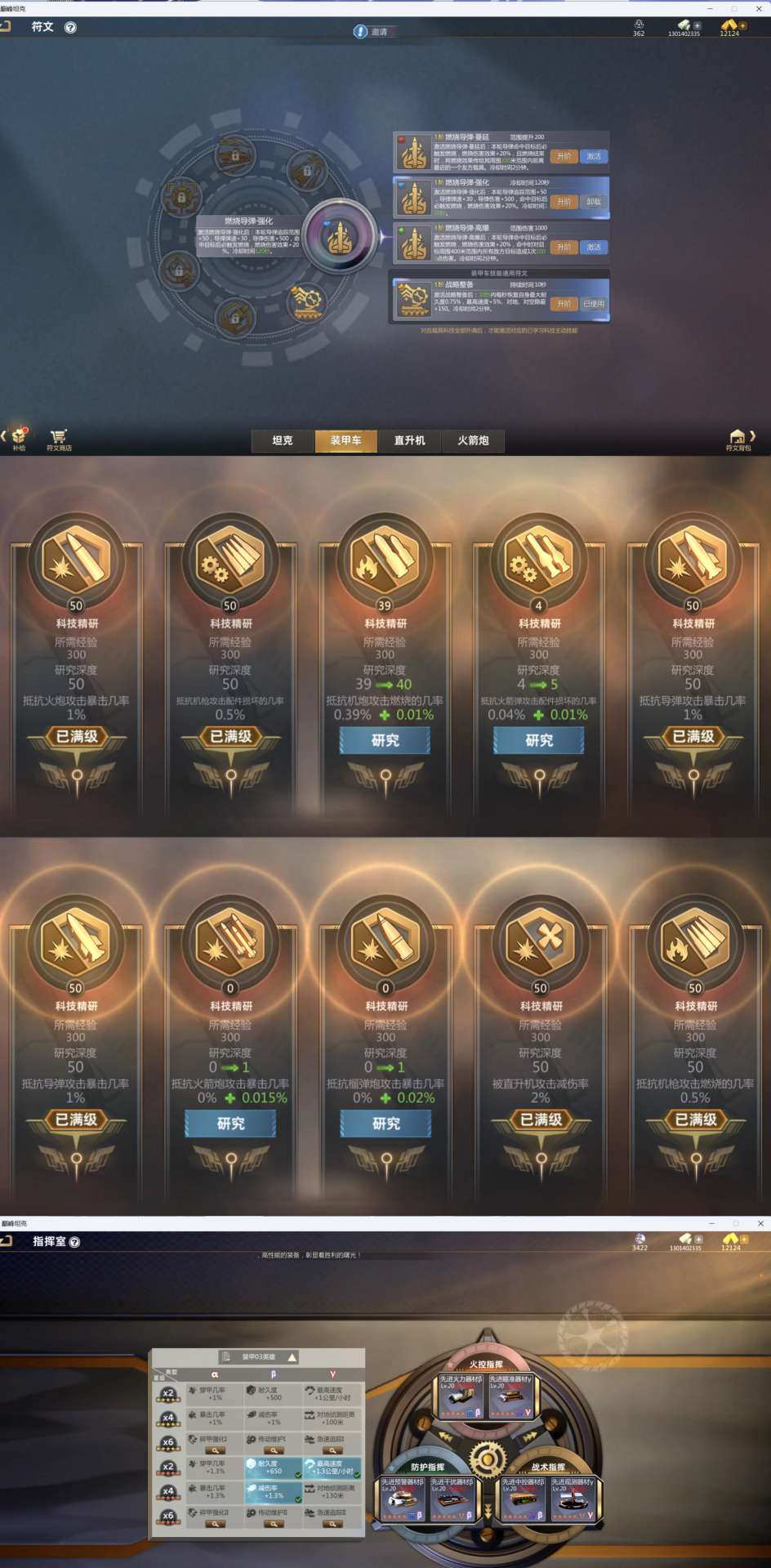
Task: Toggle the checked 最高速度 +1.3公里/小时 attribute
Action: [x=332, y=1467]
